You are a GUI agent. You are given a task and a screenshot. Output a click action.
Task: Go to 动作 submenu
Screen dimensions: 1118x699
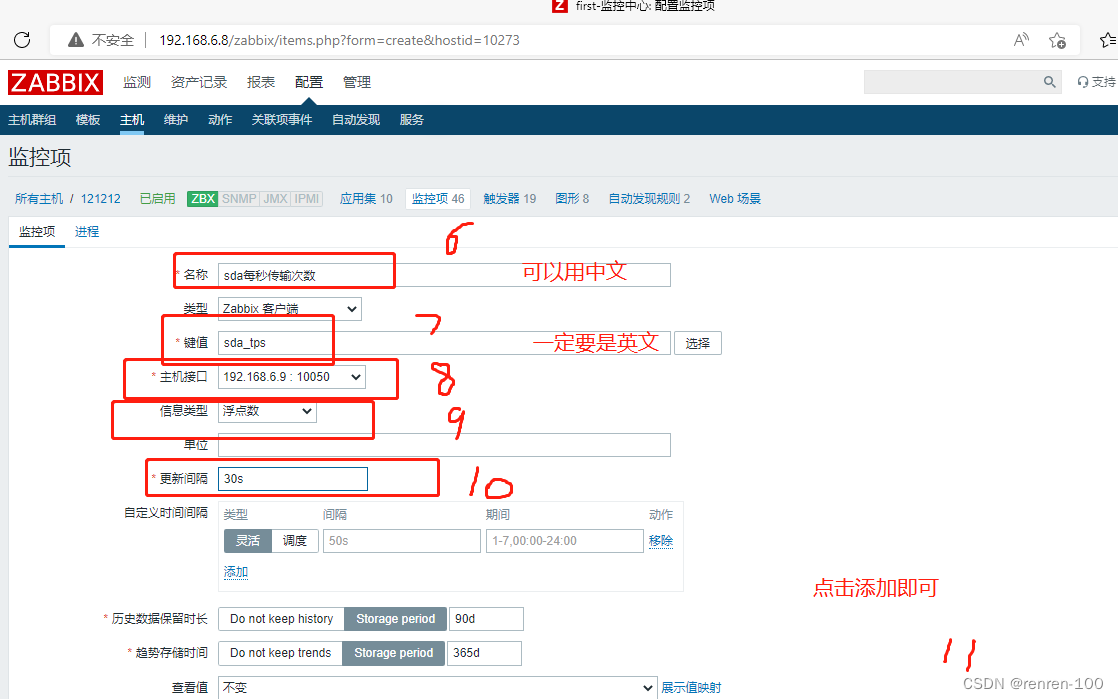(220, 120)
